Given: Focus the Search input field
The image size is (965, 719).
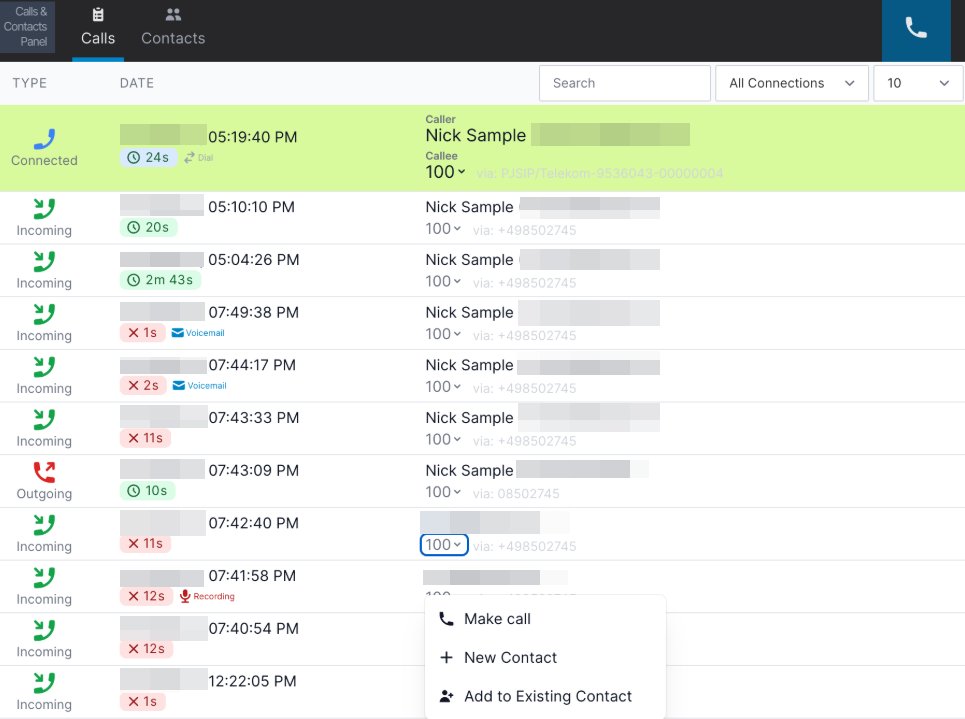Looking at the screenshot, I should [x=625, y=83].
